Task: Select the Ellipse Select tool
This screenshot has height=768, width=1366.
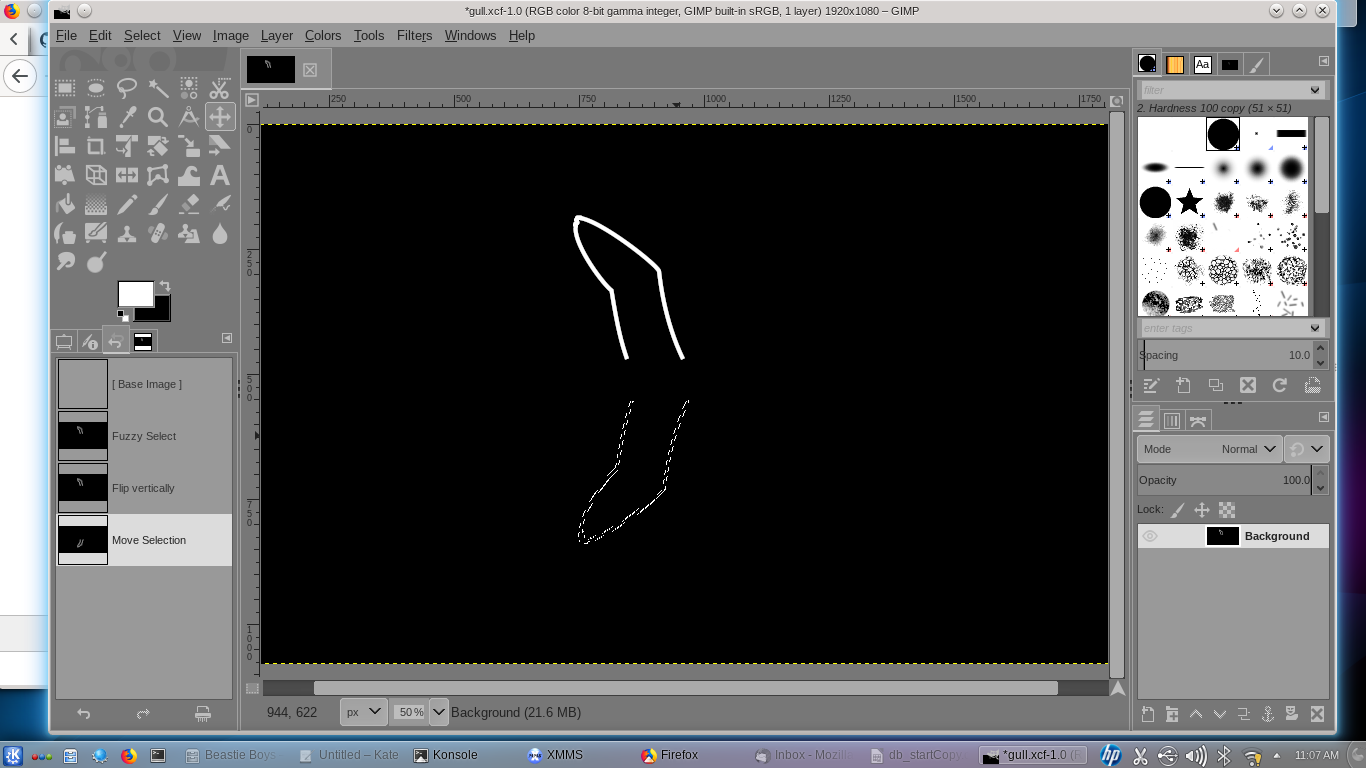Action: pyautogui.click(x=96, y=88)
